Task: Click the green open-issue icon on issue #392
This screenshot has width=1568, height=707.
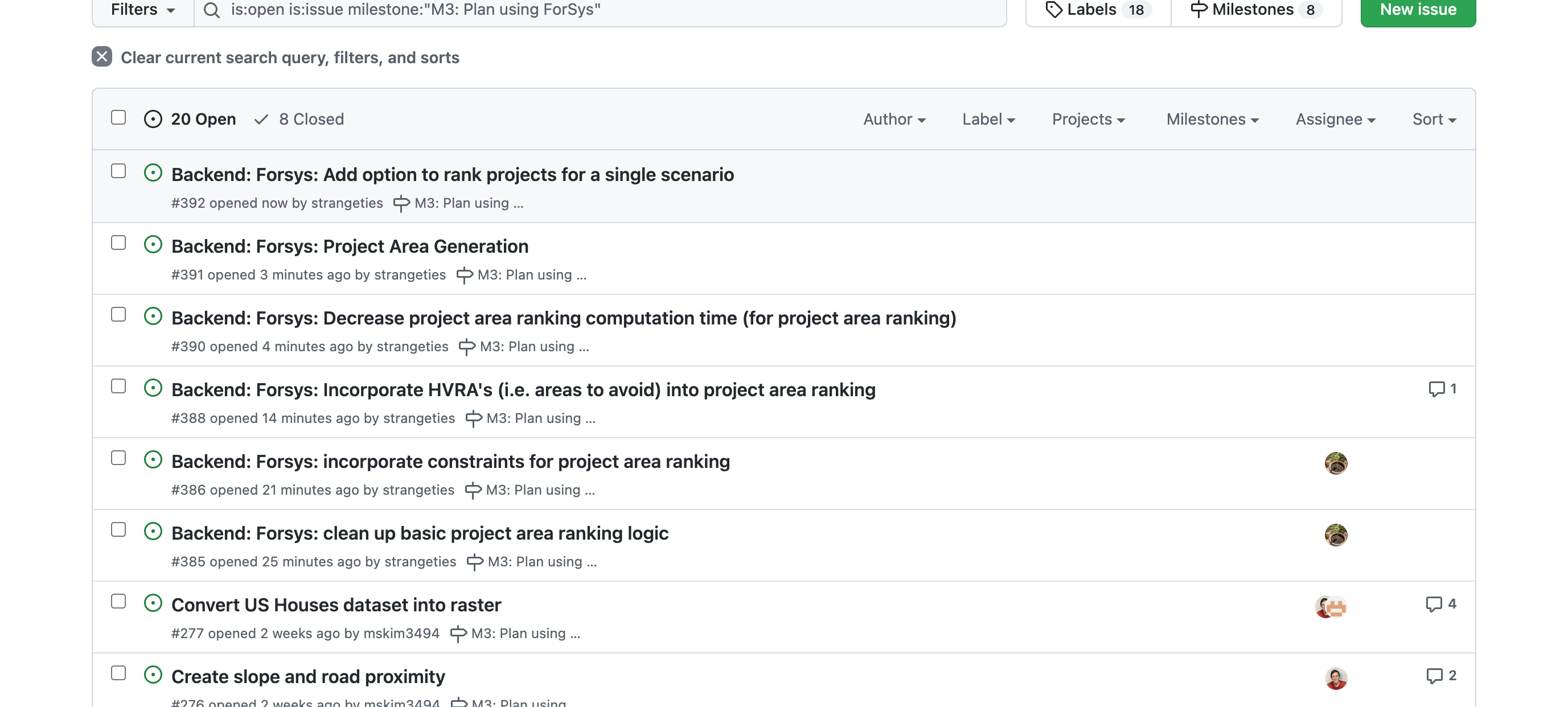Action: click(153, 174)
